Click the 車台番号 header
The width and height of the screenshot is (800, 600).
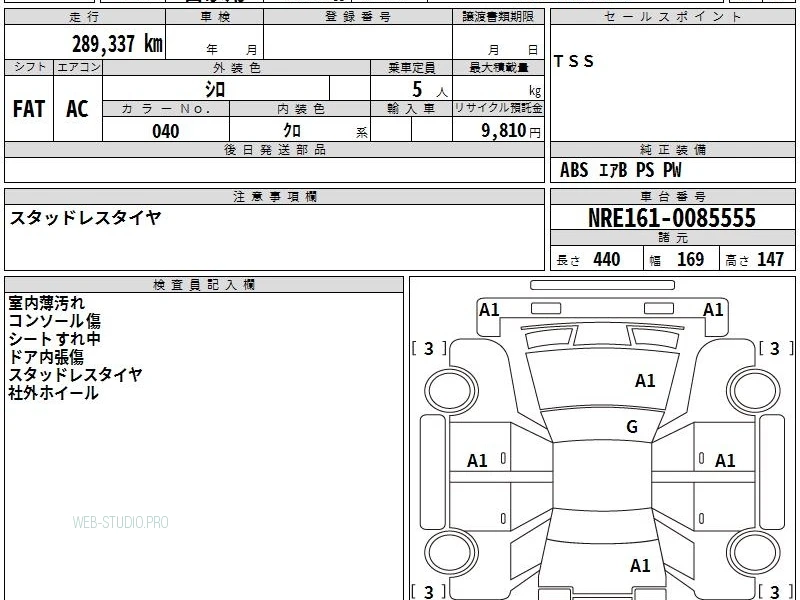pos(672,196)
